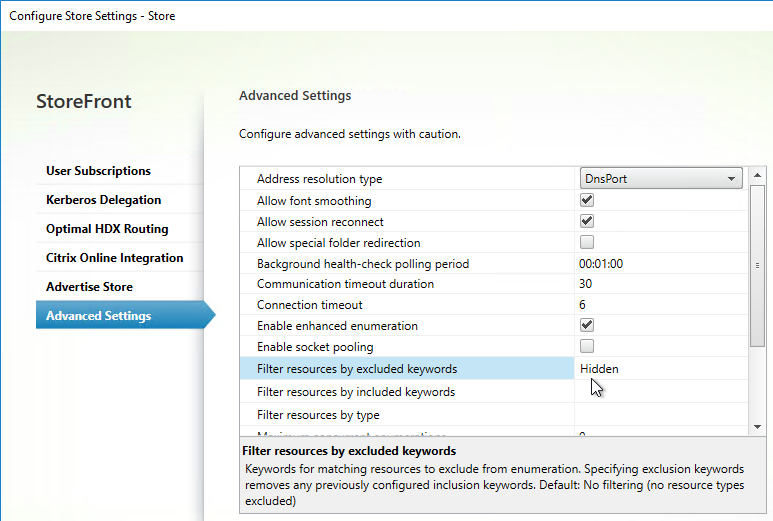Viewport: 773px width, 521px height.
Task: Click the settings list scroll down arrow
Action: (757, 427)
